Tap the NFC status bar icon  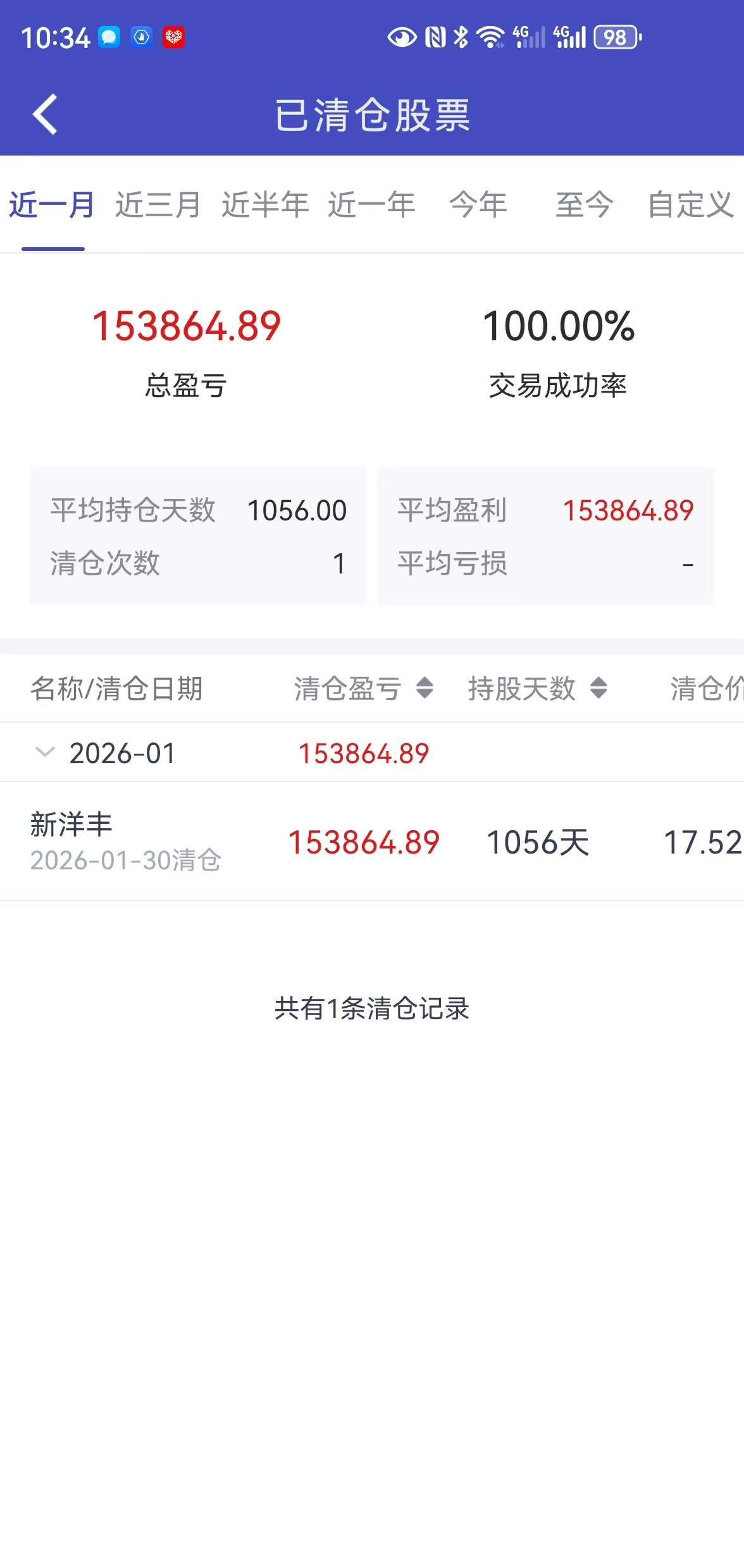coord(435,38)
